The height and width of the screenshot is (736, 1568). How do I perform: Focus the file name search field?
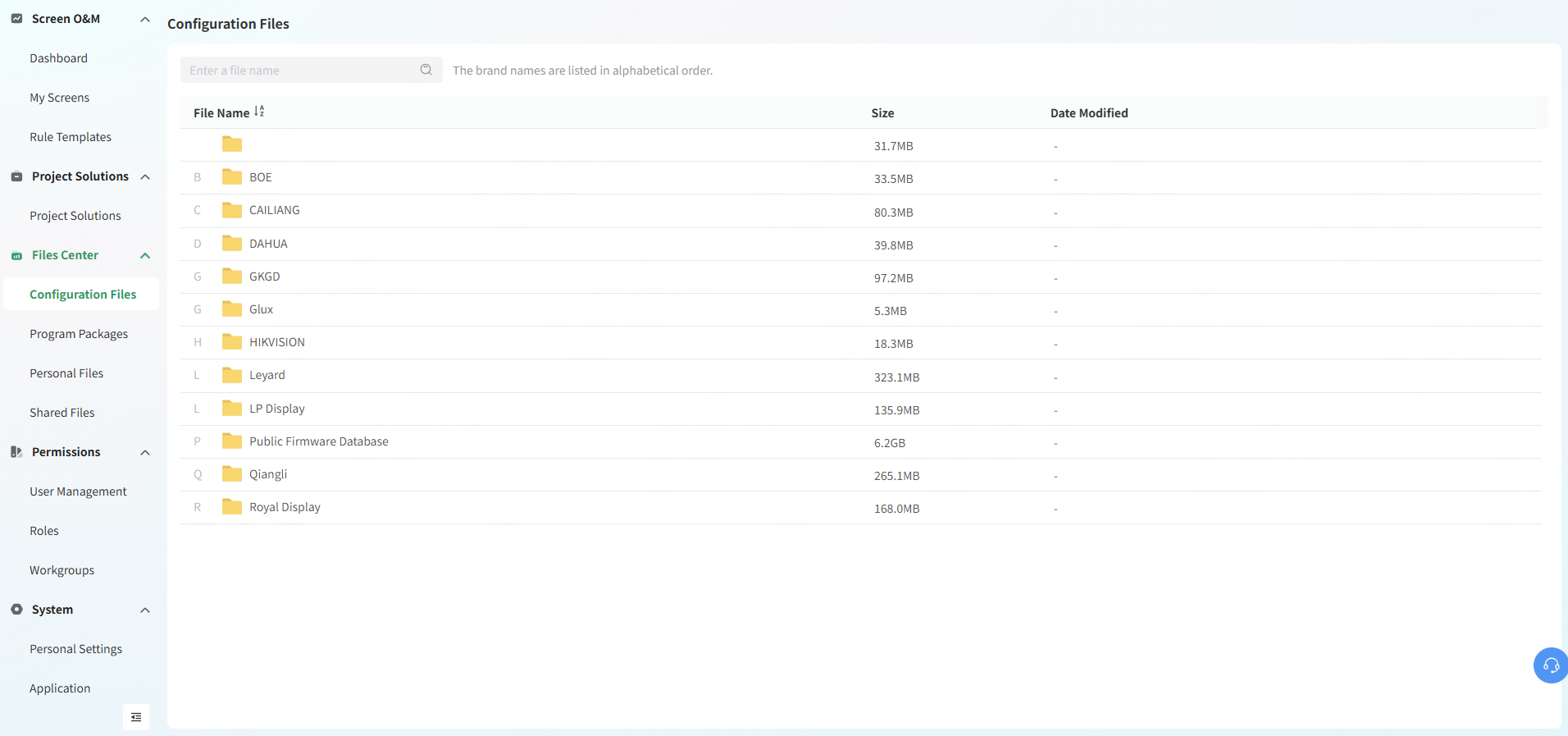coord(312,70)
